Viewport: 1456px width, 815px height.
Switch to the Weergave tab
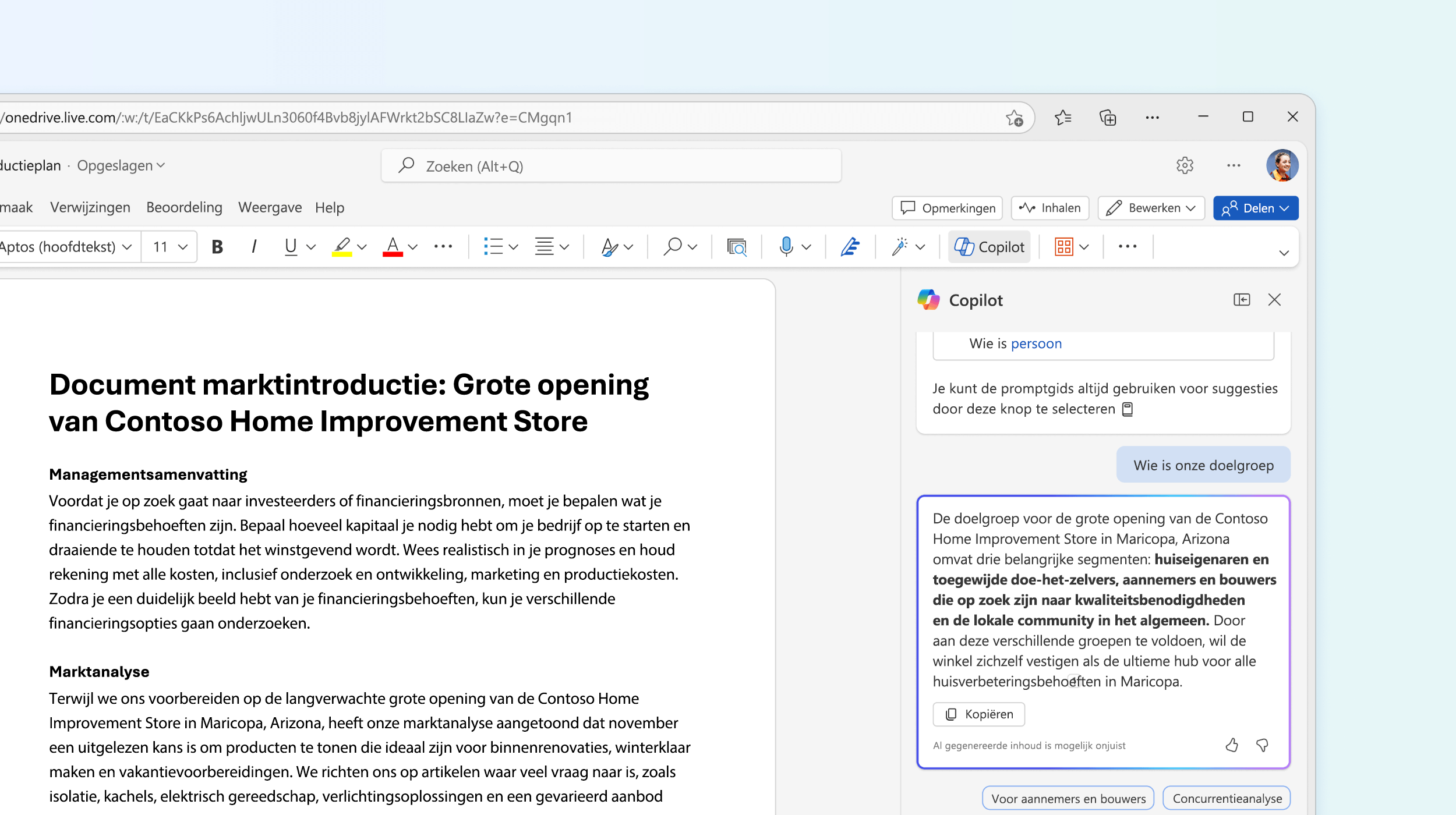coord(270,208)
